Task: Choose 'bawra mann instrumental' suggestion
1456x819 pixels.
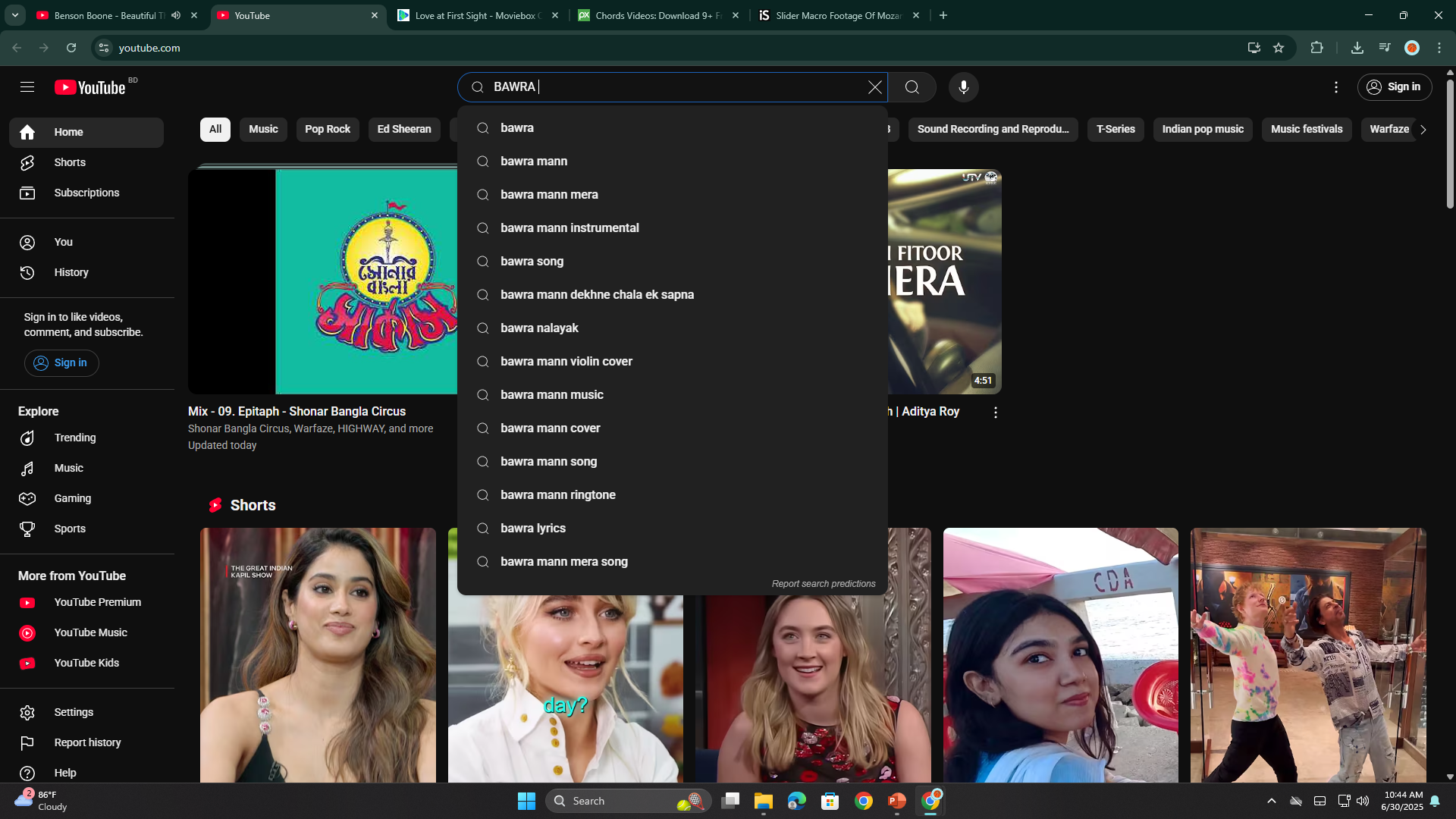Action: 672,228
